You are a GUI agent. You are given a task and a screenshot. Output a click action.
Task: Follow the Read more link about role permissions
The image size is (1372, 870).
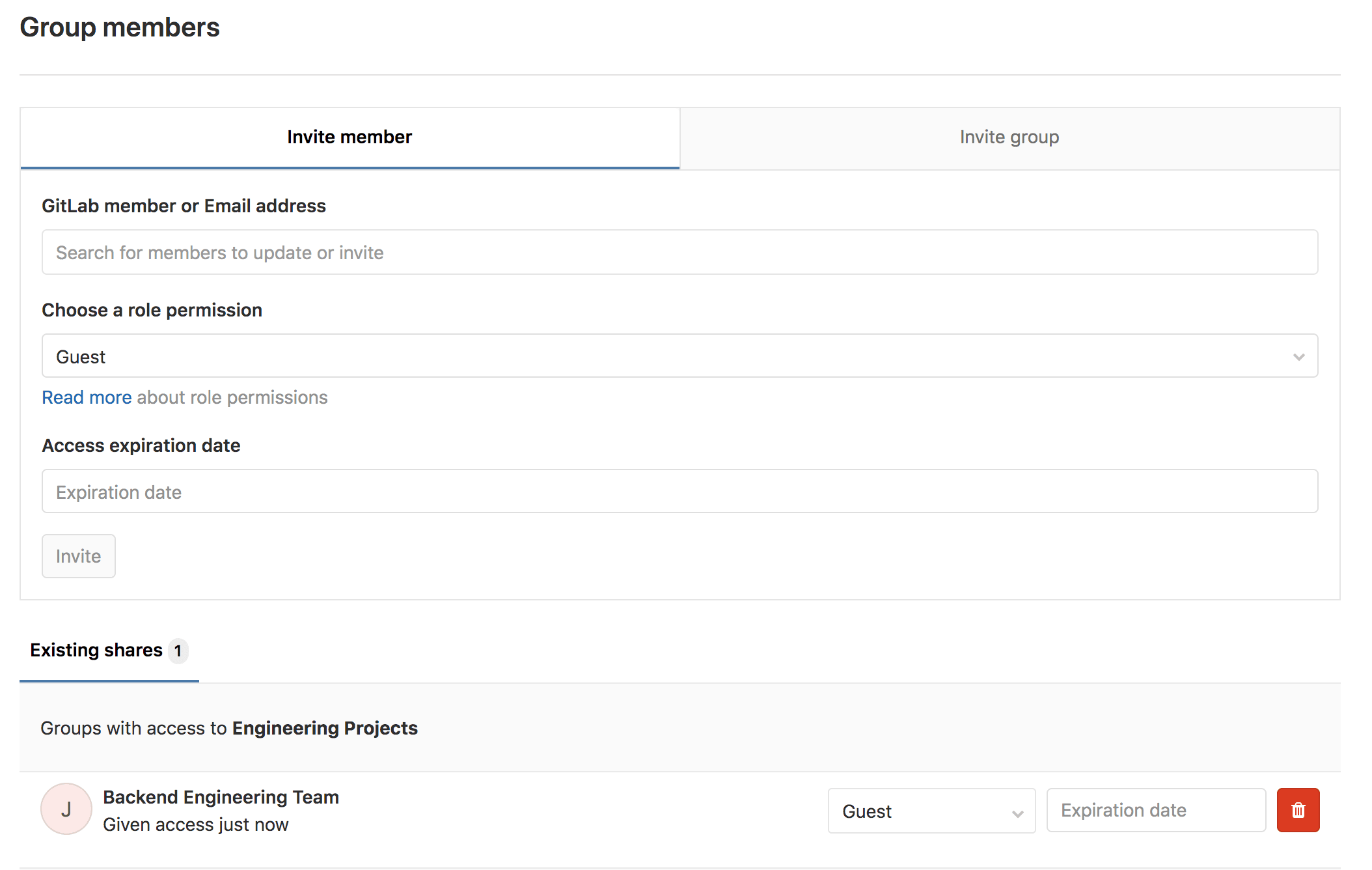pyautogui.click(x=87, y=397)
